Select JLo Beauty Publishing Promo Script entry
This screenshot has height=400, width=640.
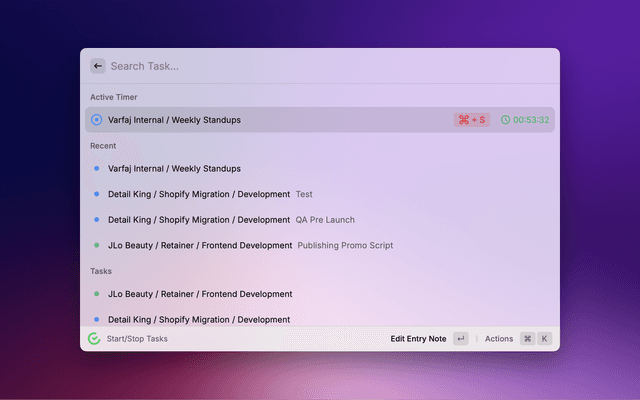250,245
